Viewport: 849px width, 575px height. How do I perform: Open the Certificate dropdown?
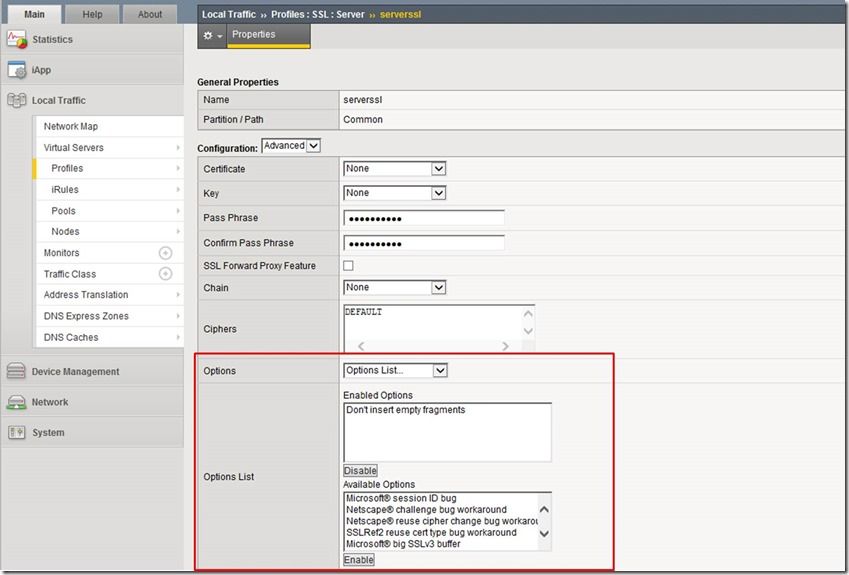[394, 169]
